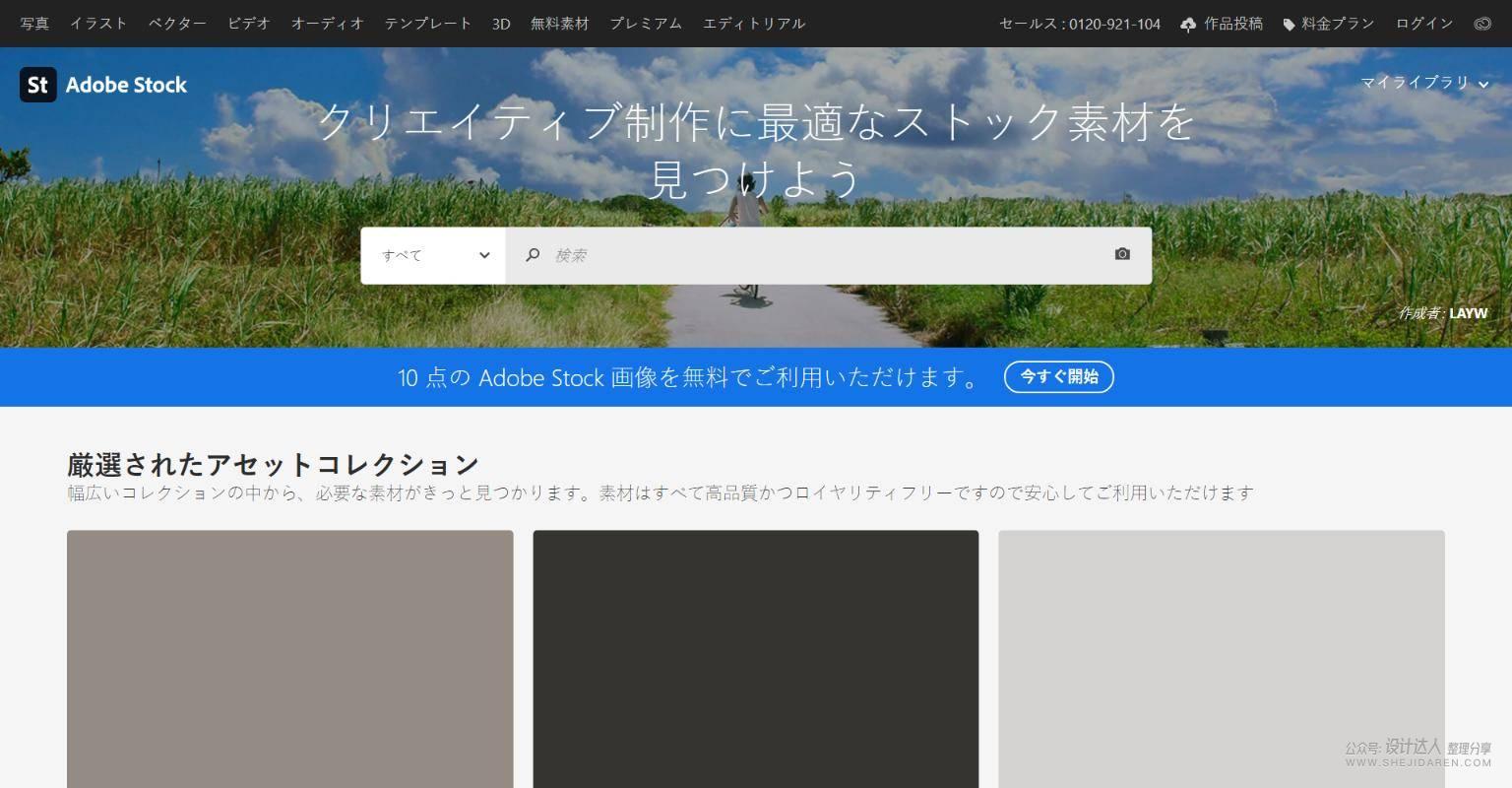Image resolution: width=1512 pixels, height=788 pixels.
Task: Open the Creative Cloud icon in the top bar
Action: (1482, 24)
